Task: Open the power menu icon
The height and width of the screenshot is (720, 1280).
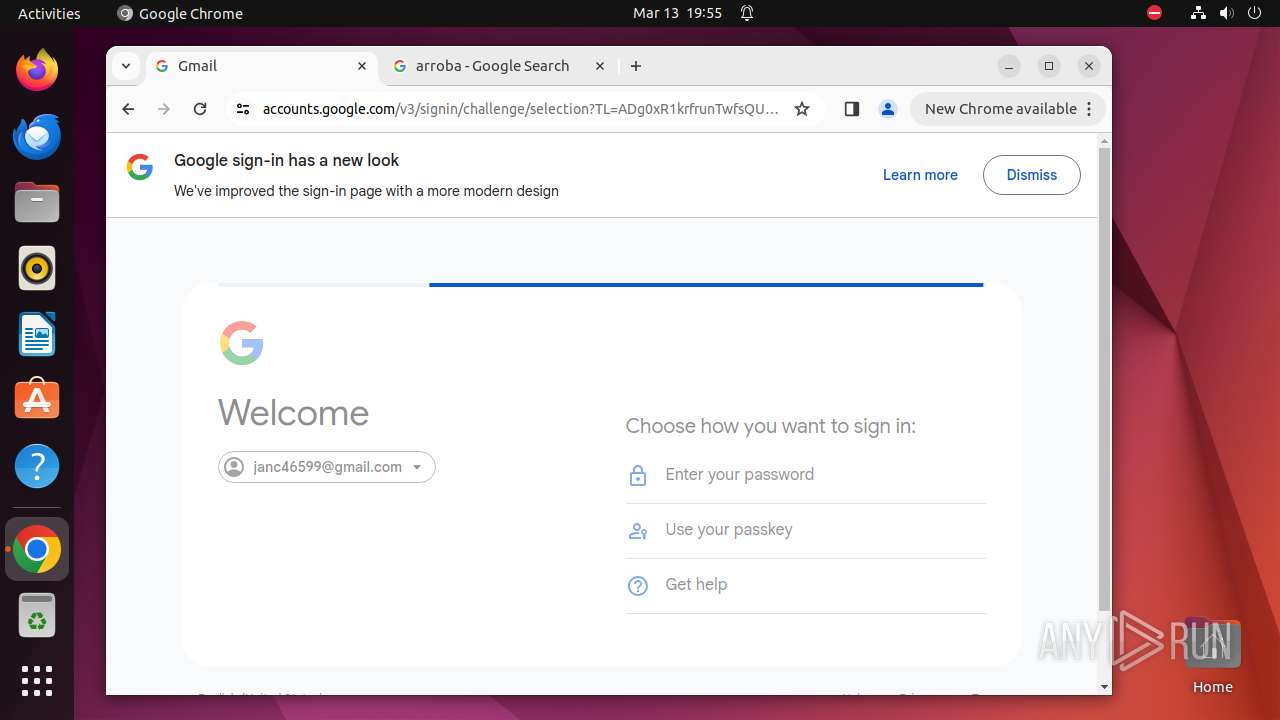Action: click(1254, 13)
